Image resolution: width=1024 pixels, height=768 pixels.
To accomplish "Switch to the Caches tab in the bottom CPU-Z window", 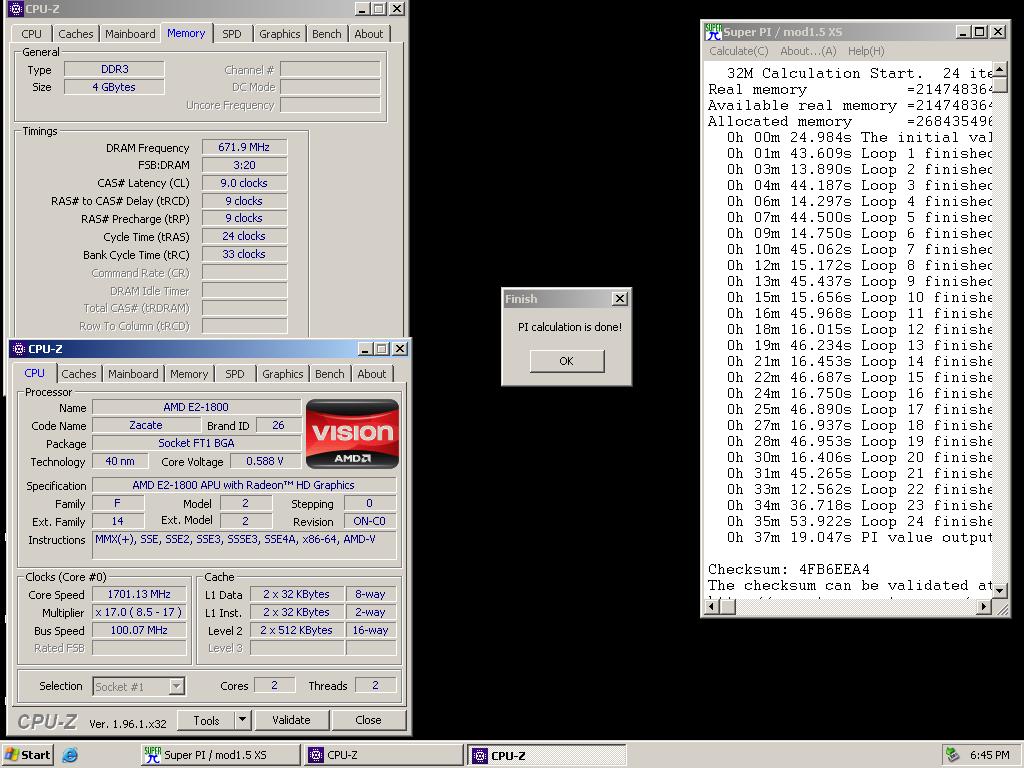I will click(79, 374).
